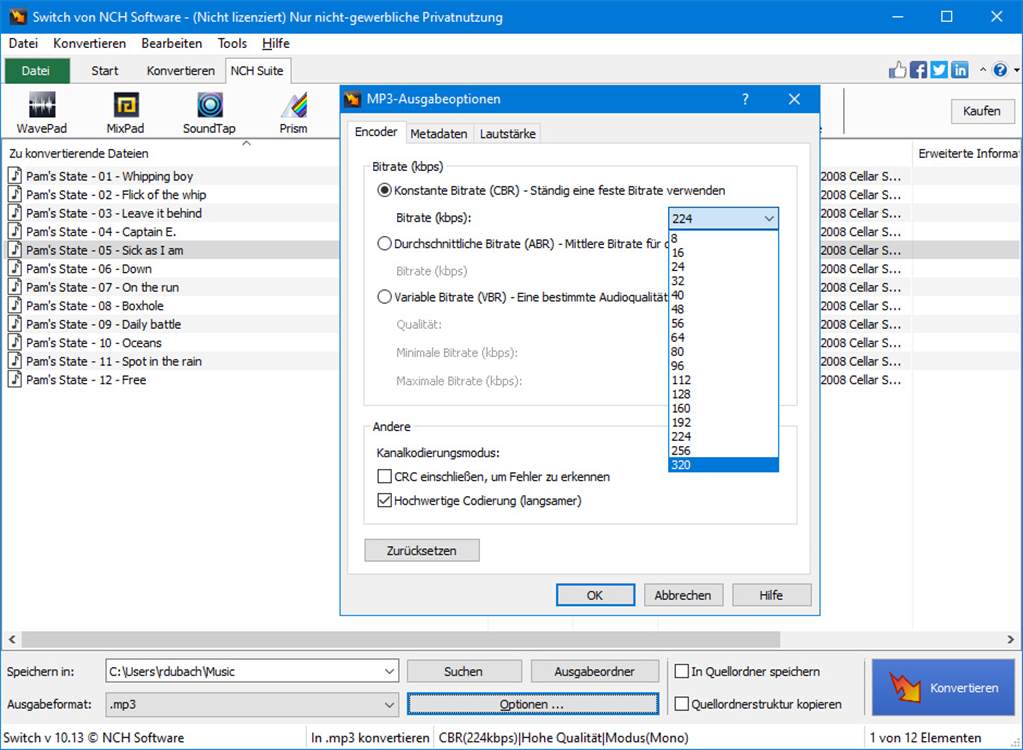Collapse the Bitrate (kbps) combo box showing 224
This screenshot has height=750, width=1023.
[724, 218]
